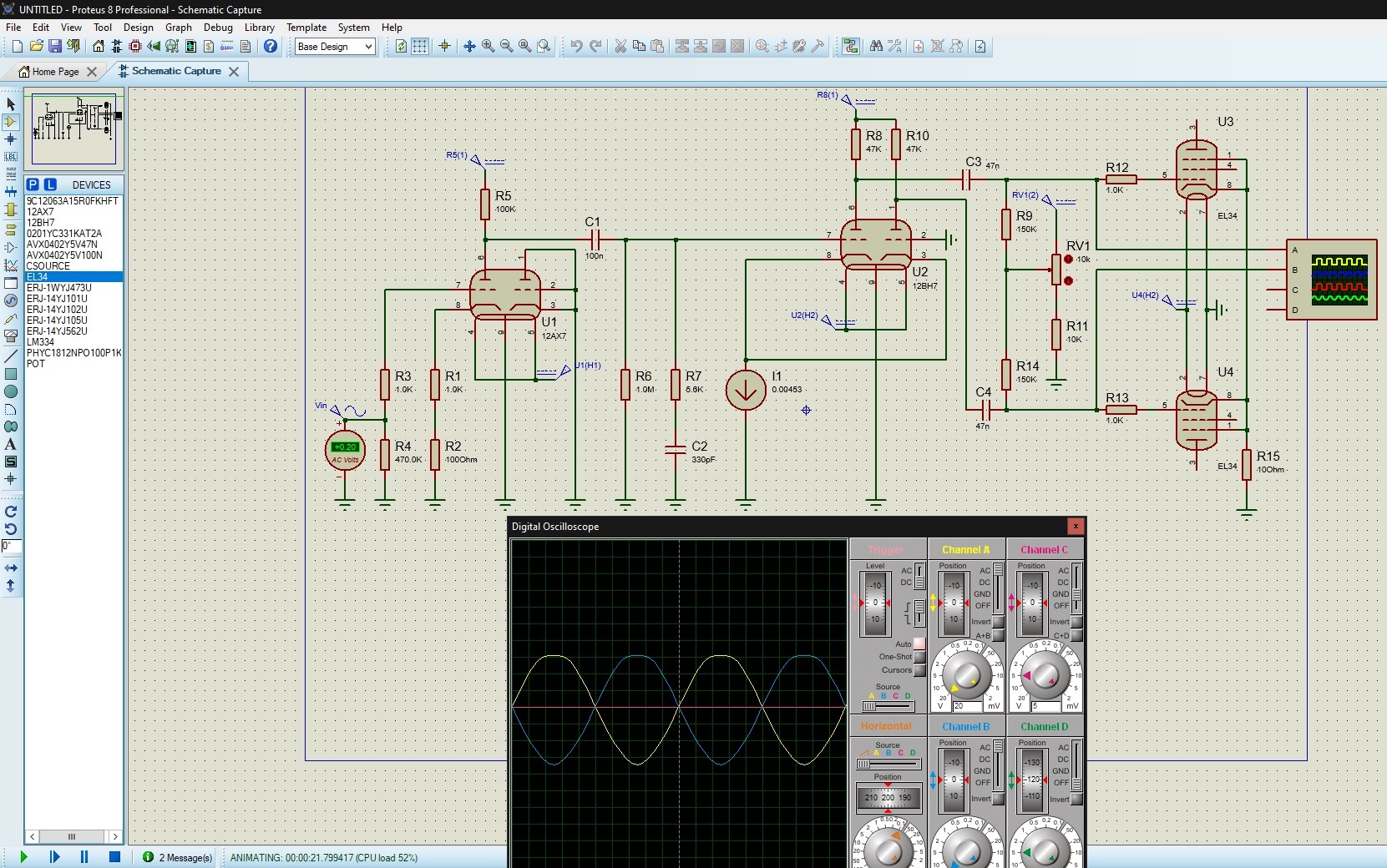The height and width of the screenshot is (868, 1387).
Task: Open the Design menu
Action: [138, 28]
